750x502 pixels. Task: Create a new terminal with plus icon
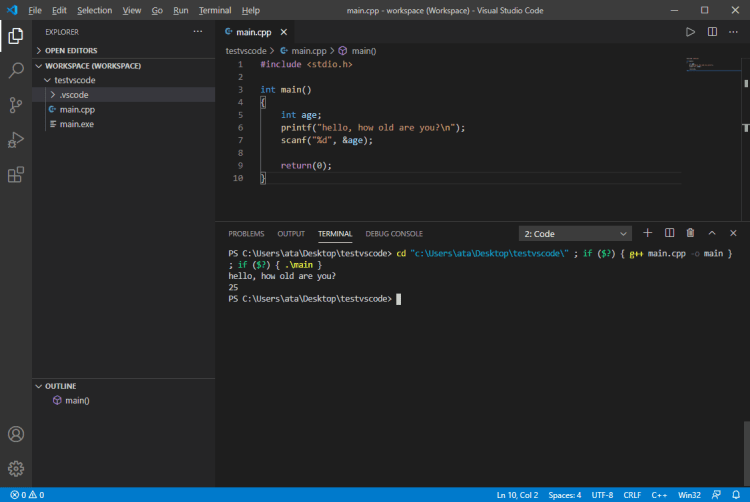click(x=647, y=233)
